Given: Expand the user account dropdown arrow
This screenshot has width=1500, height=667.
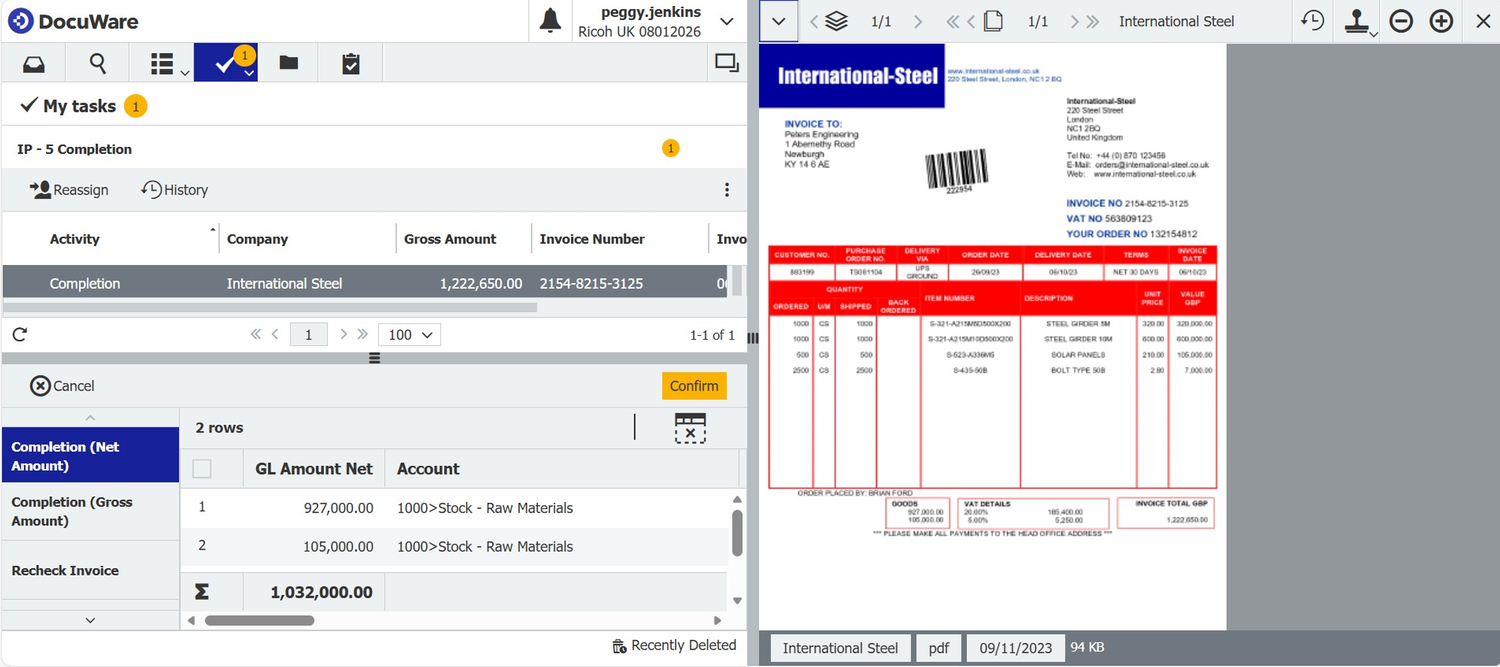Looking at the screenshot, I should tap(727, 21).
